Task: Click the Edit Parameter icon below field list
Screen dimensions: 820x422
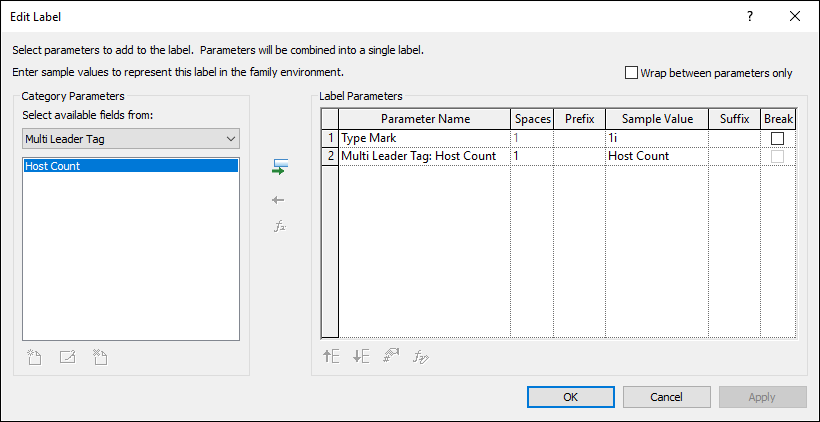Action: [x=67, y=355]
